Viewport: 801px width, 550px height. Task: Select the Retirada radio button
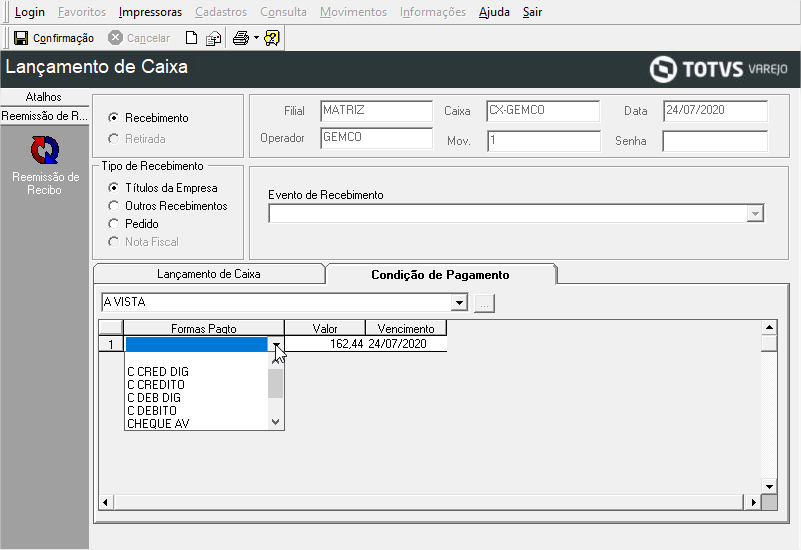click(x=113, y=139)
